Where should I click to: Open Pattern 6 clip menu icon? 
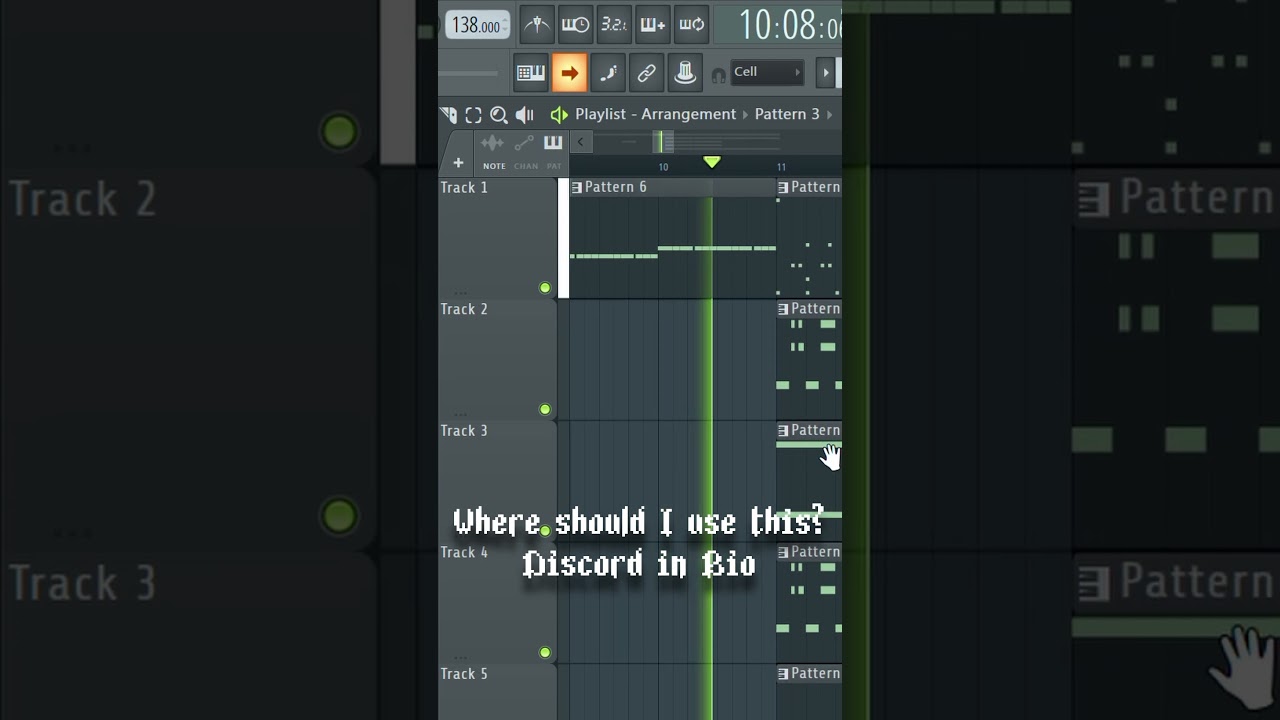point(576,187)
